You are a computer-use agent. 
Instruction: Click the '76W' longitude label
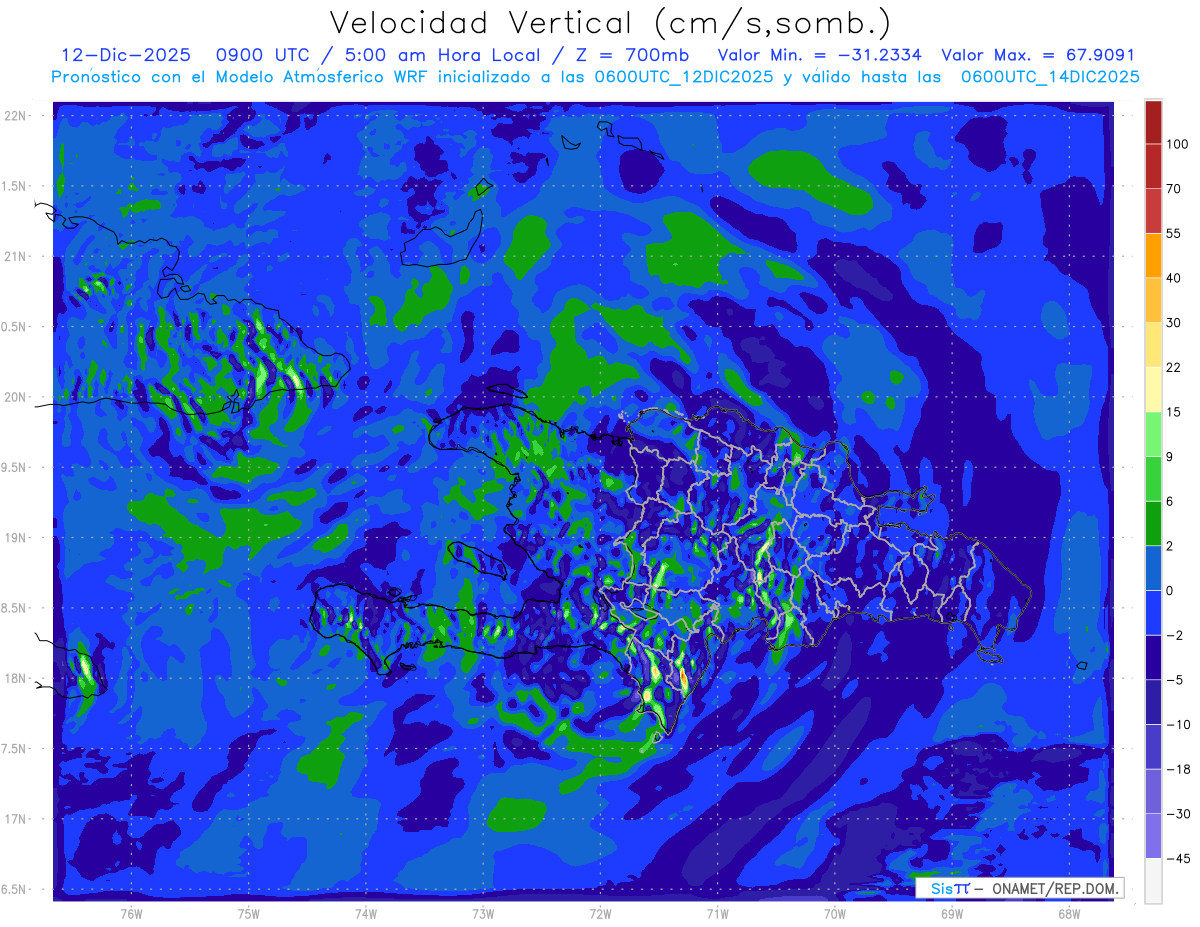pyautogui.click(x=131, y=913)
